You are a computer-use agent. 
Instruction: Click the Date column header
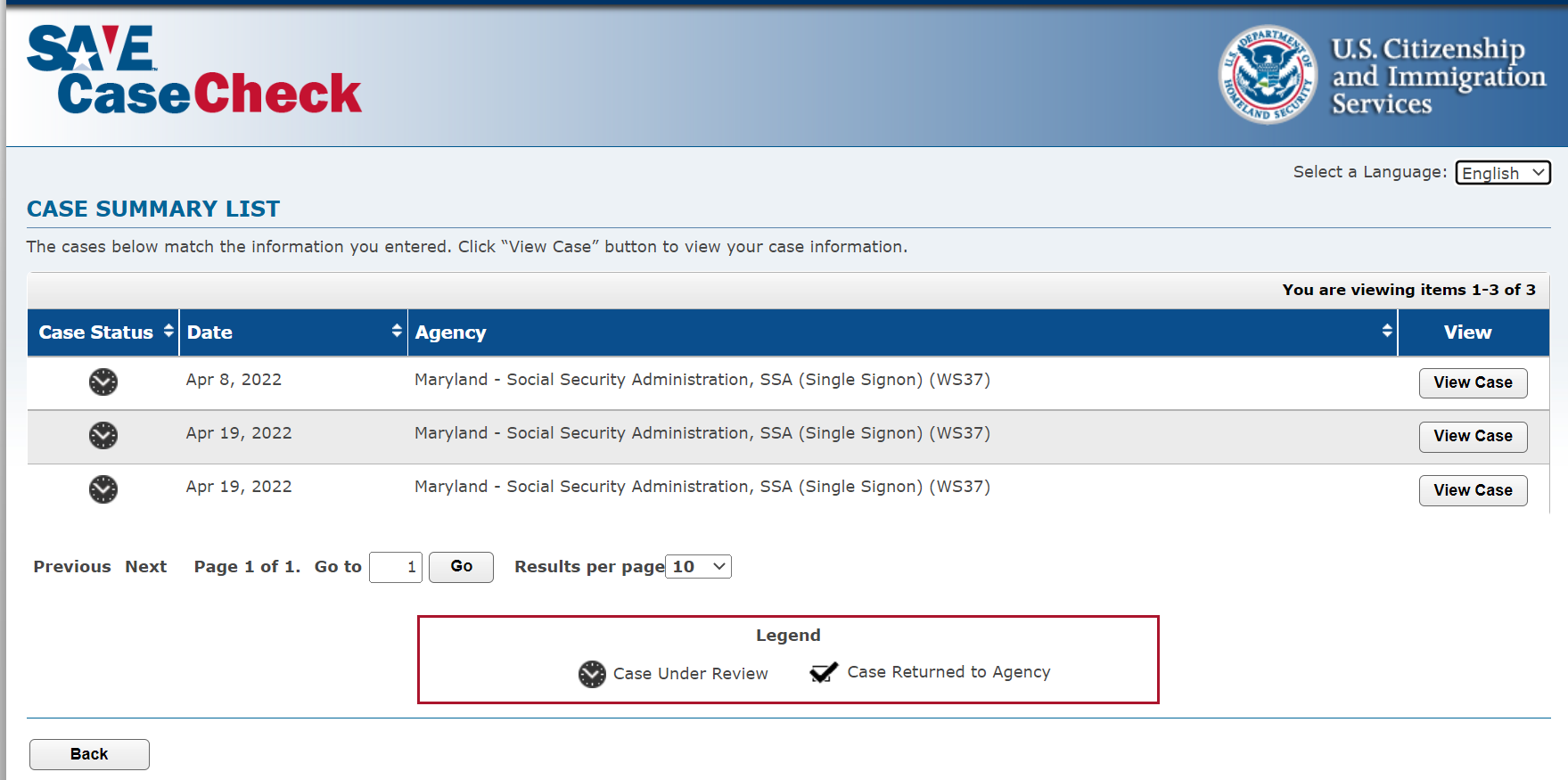click(209, 333)
